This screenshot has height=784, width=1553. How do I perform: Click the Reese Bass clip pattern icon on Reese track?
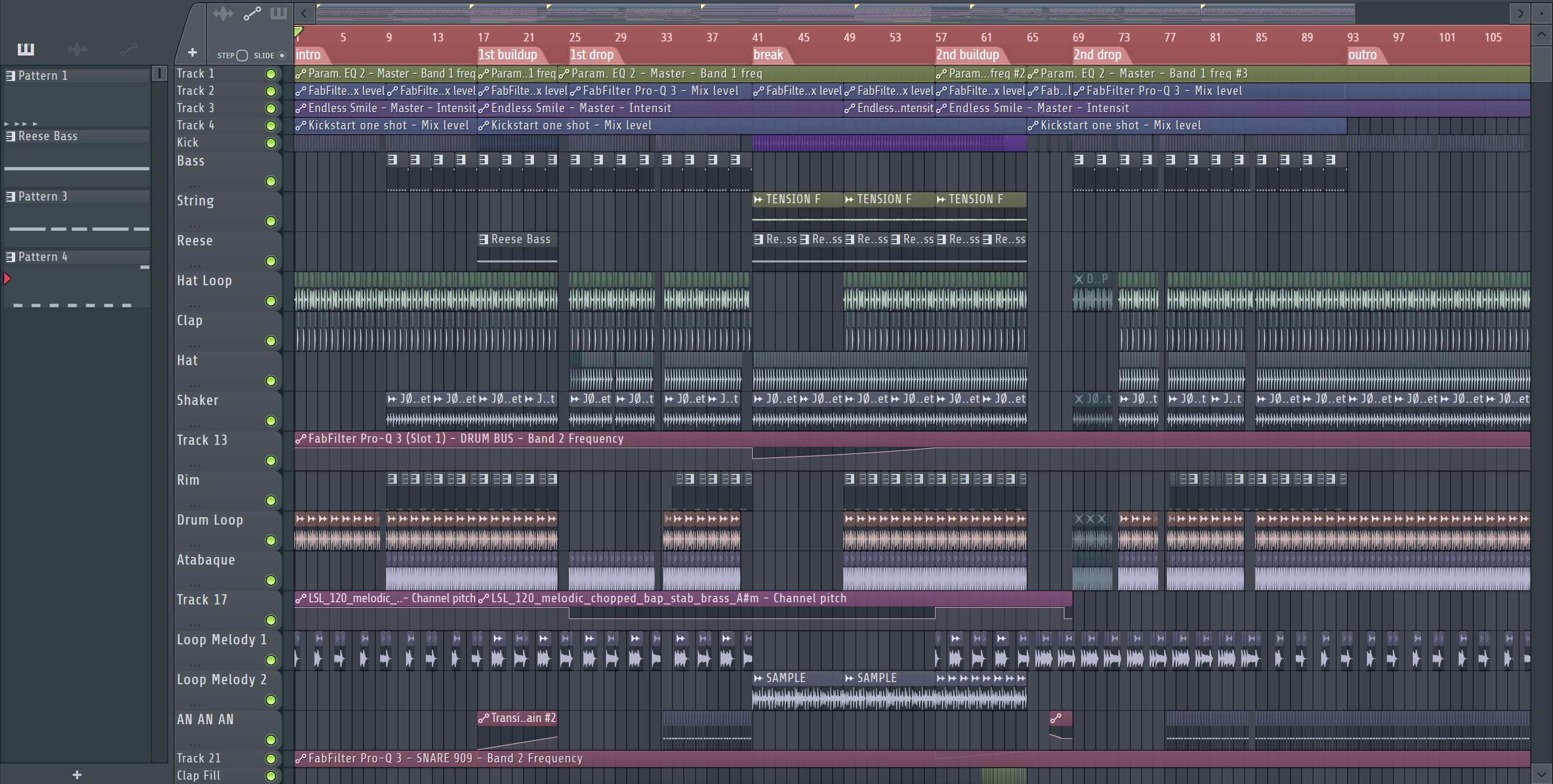[x=484, y=239]
